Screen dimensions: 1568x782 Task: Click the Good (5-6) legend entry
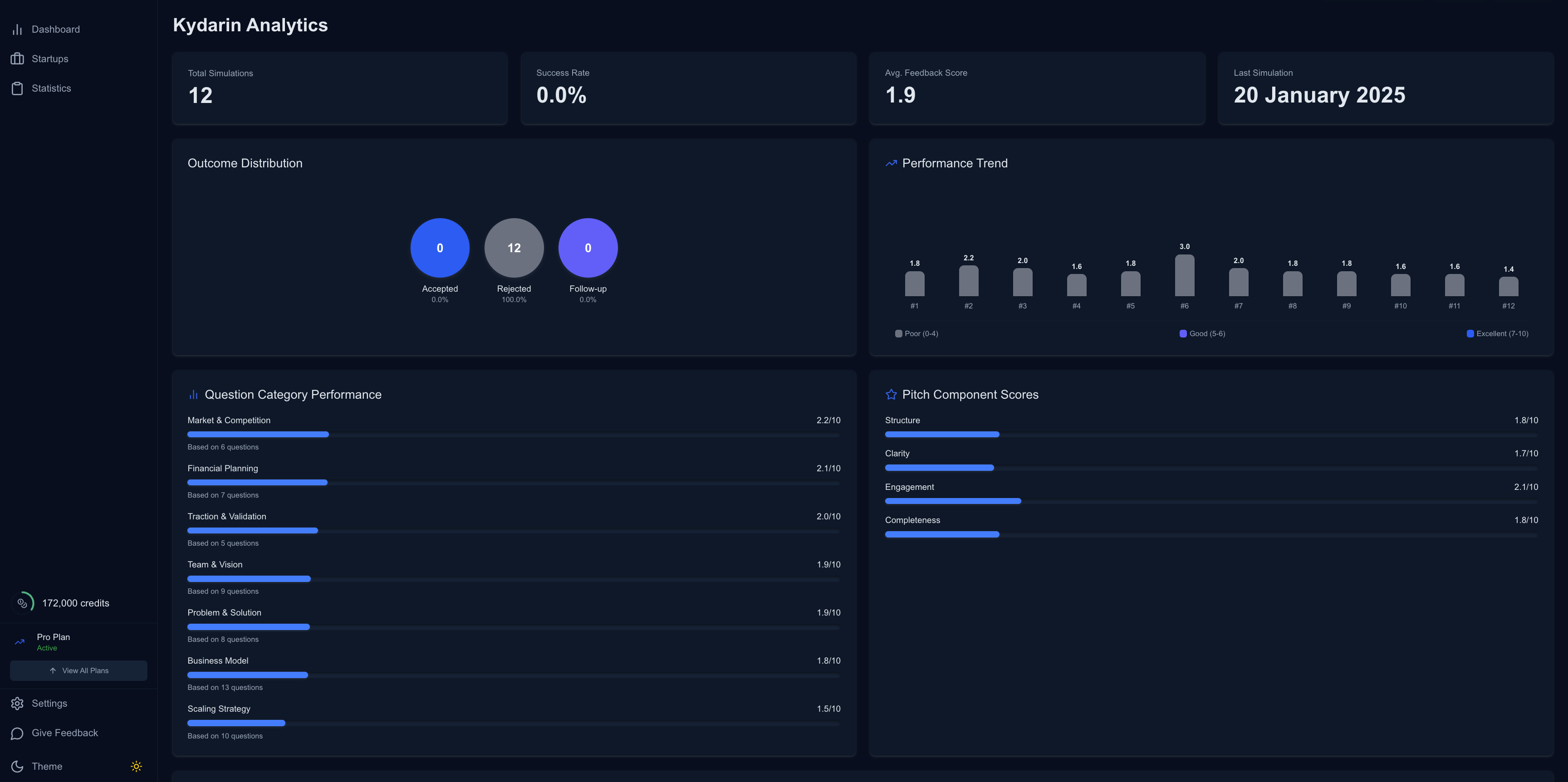pyautogui.click(x=1202, y=333)
